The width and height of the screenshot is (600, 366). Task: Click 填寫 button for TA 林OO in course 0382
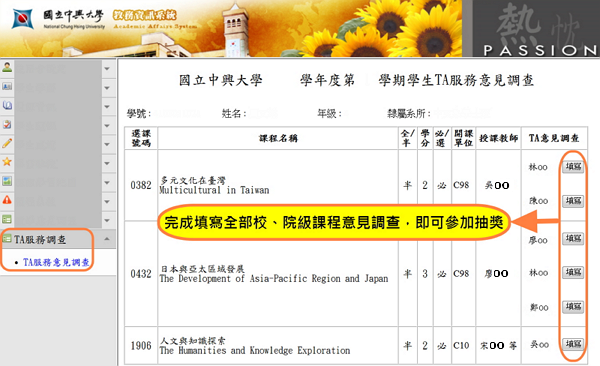(573, 167)
